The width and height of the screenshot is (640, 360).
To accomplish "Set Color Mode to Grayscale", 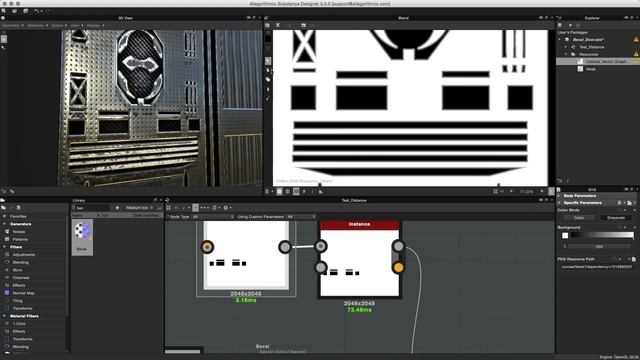I will 616,218.
